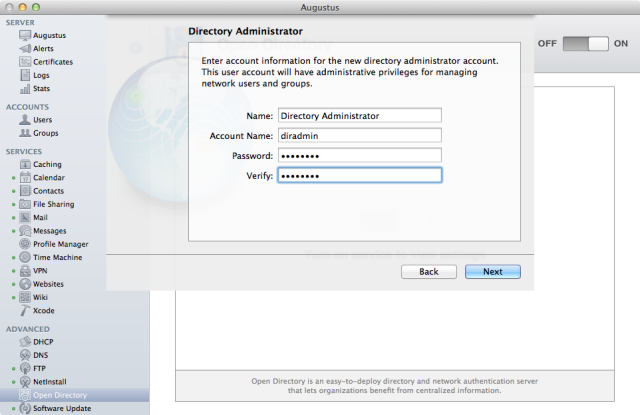The image size is (640, 415).
Task: Open the VPN service icon
Action: 25,271
